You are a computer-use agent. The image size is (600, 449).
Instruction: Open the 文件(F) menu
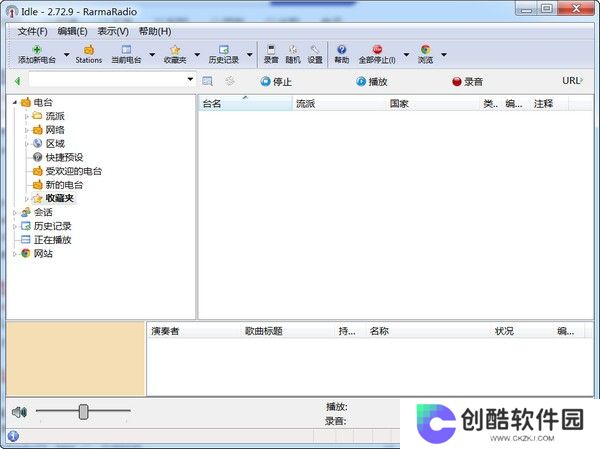click(33, 31)
